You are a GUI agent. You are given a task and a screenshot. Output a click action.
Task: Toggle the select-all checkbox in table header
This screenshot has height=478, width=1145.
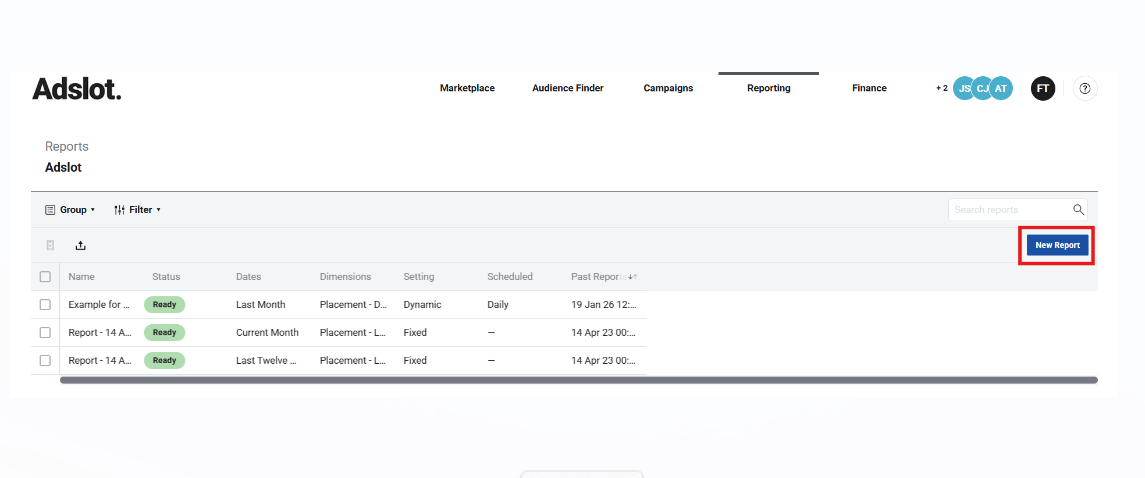[x=45, y=277]
